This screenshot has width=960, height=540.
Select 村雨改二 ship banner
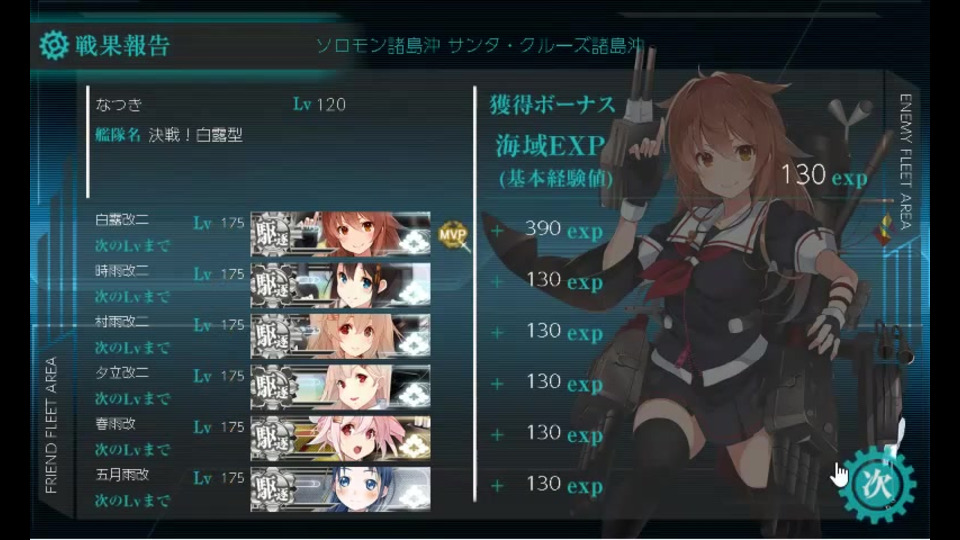coord(340,336)
